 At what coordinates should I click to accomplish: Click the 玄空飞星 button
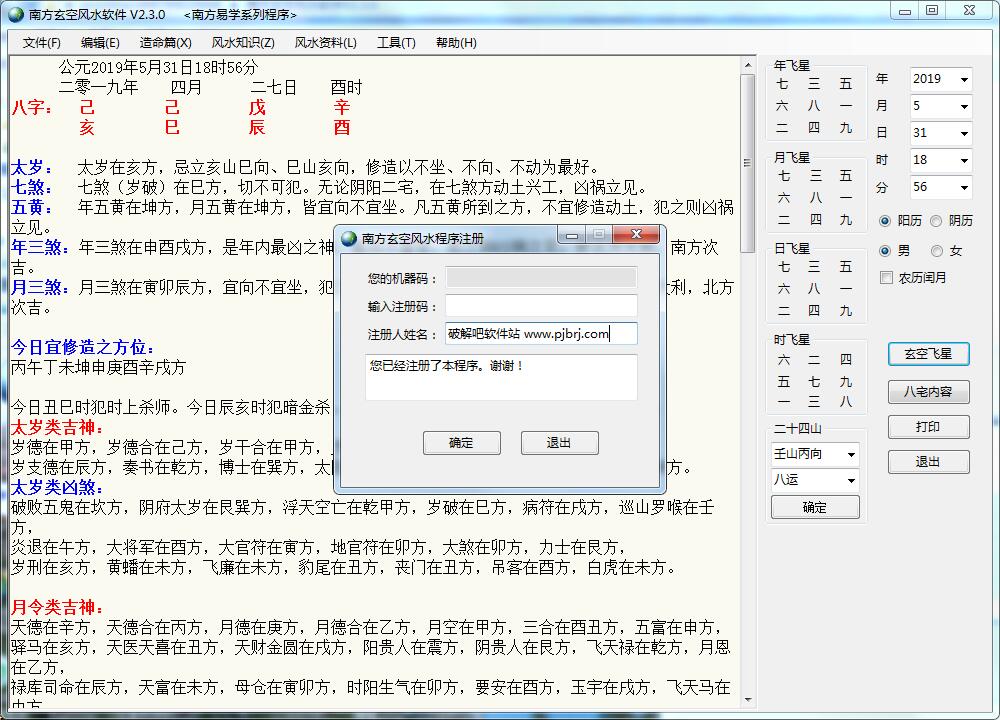pos(929,354)
